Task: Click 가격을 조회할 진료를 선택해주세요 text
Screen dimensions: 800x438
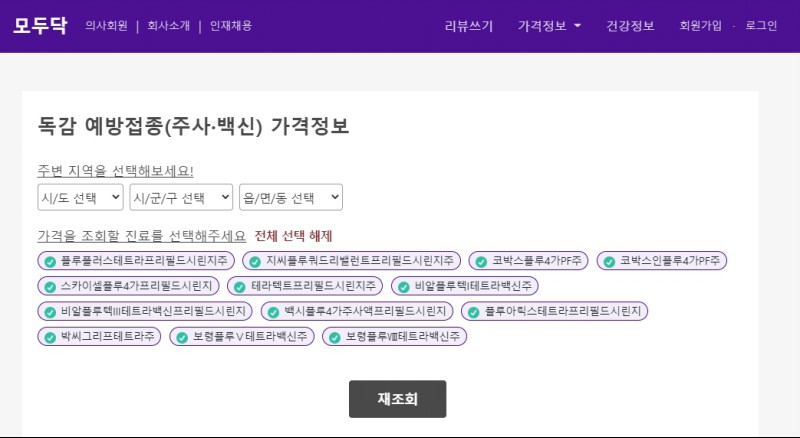Action: 141,236
